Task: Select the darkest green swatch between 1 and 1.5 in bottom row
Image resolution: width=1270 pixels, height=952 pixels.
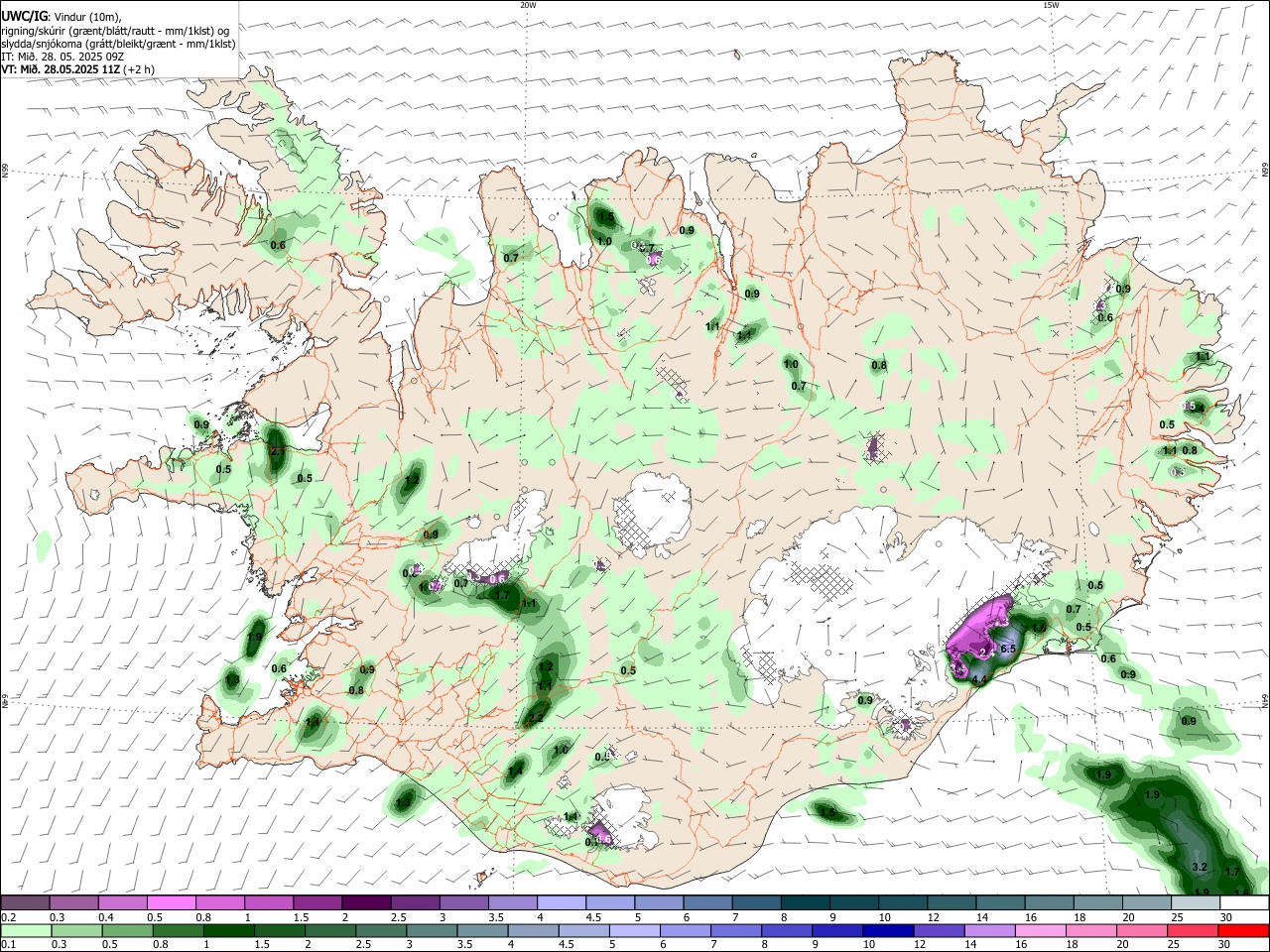Action: 229,931
